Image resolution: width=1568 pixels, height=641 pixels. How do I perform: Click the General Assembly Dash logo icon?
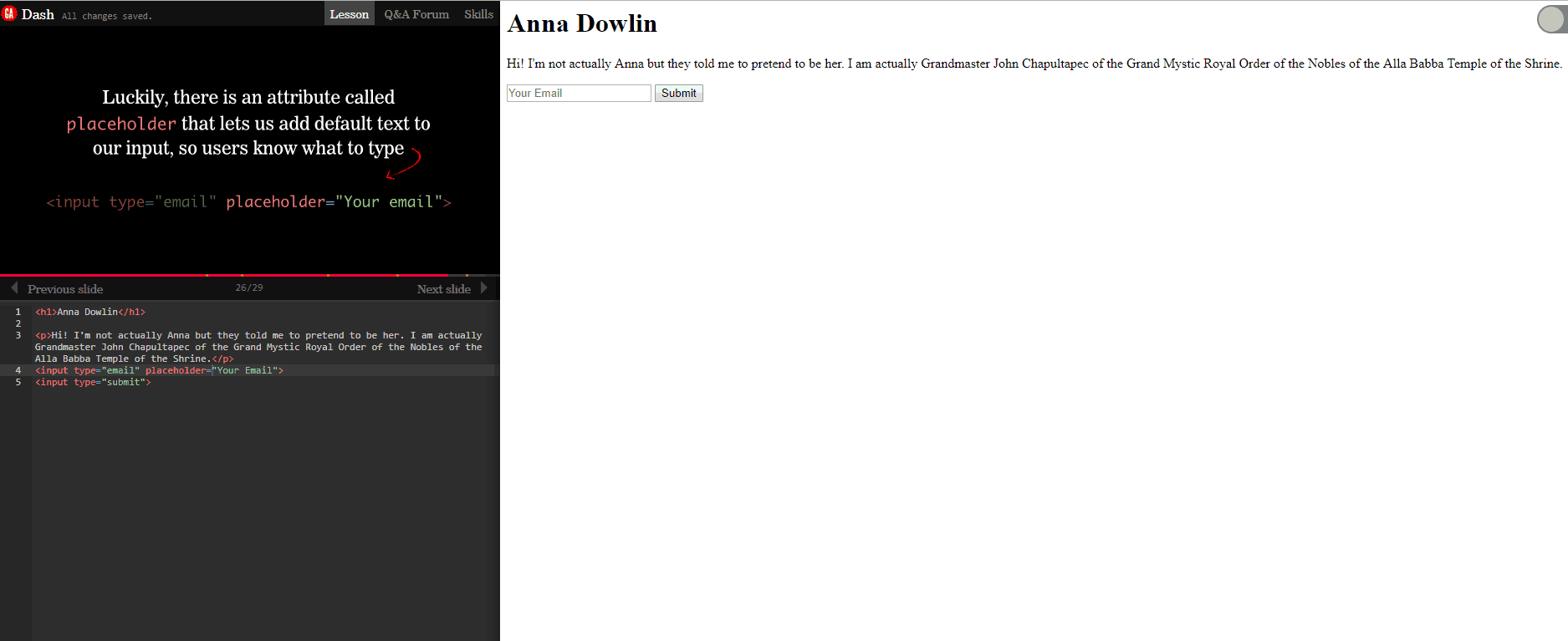click(x=9, y=13)
